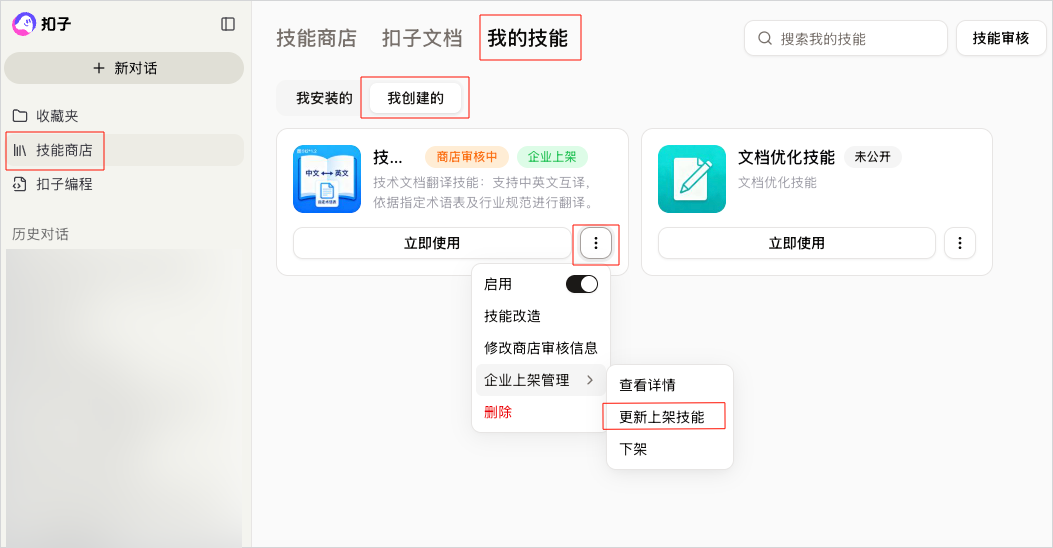Open the three-dot menu on the 文档优化技能 card
This screenshot has height=548, width=1053.
pos(960,243)
